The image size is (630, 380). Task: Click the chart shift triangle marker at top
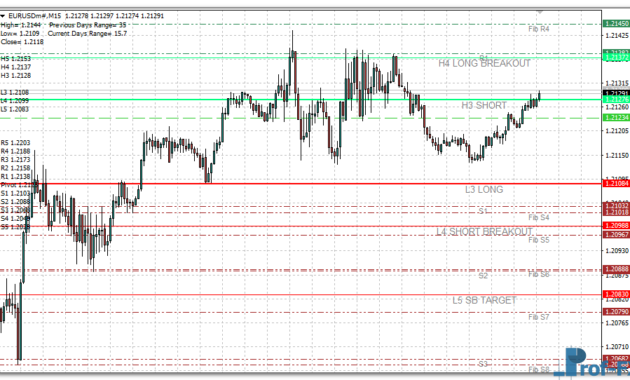[540, 12]
